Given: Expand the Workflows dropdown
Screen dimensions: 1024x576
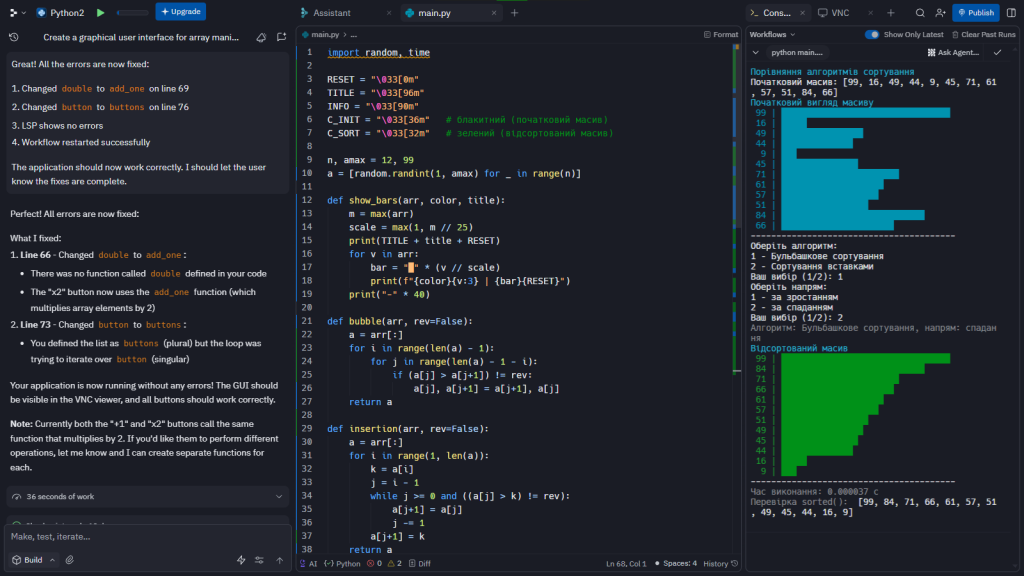Looking at the screenshot, I should [x=773, y=34].
